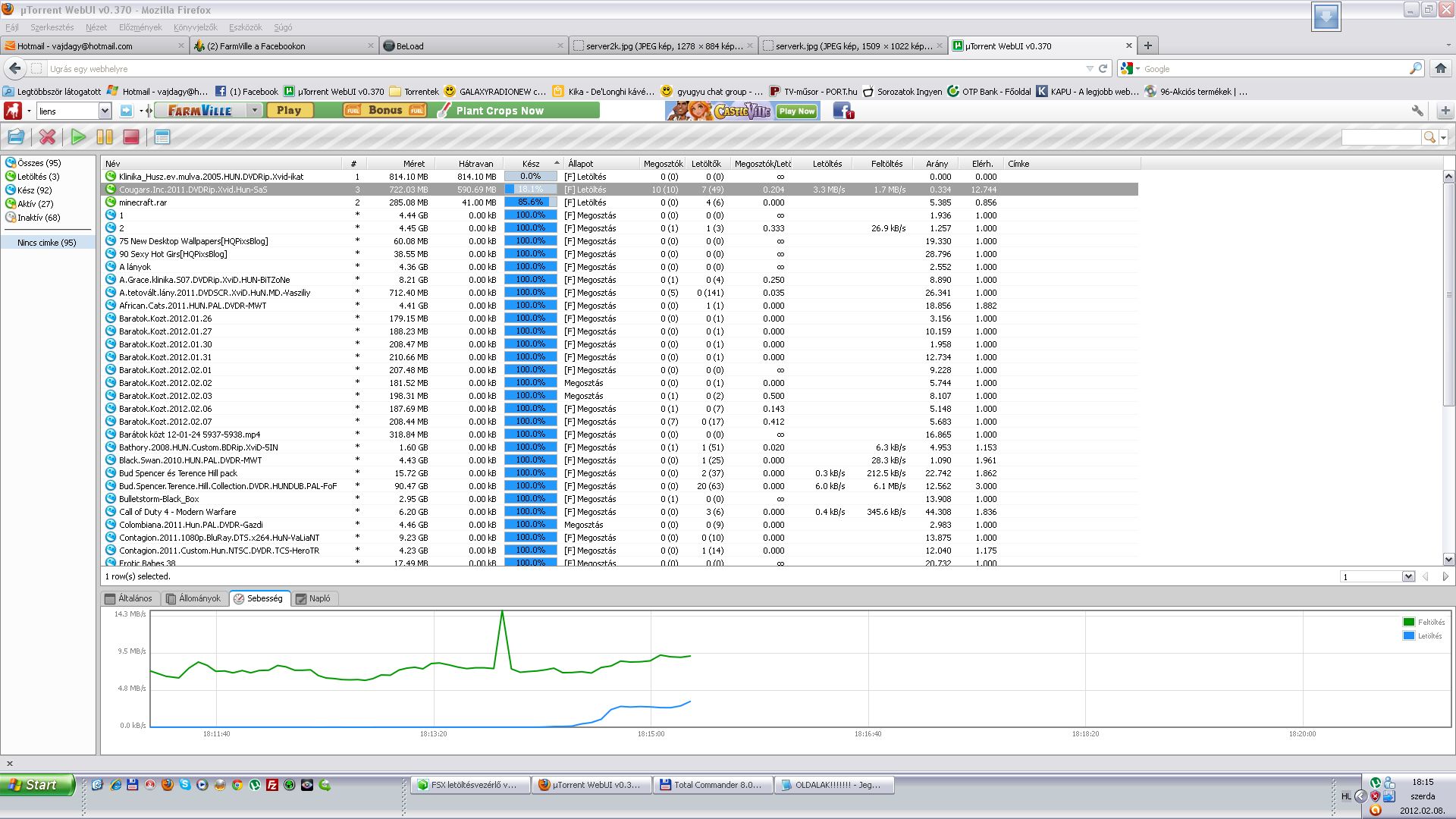Switch to the Általános tab

129,598
